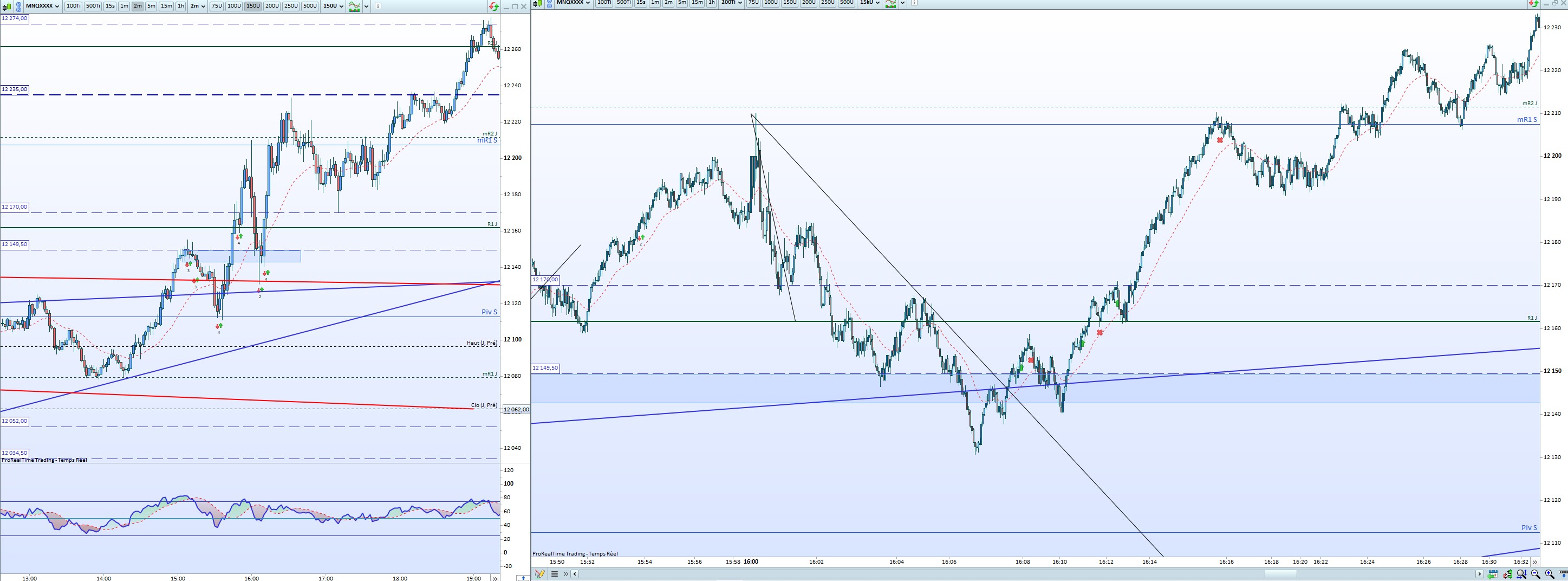1568x581 pixels.
Task: Click the 12 235,00 price level label
Action: 15,89
